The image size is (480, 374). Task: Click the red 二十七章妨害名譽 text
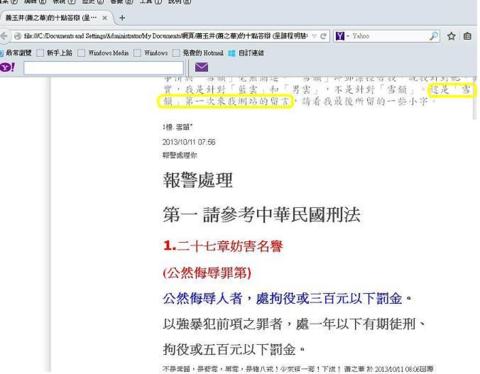223,246
